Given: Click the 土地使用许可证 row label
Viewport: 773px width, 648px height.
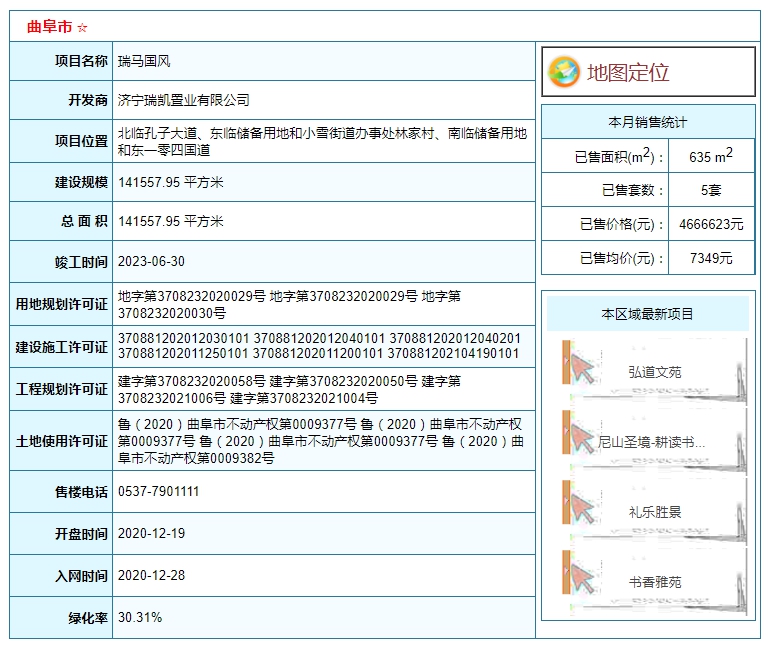Looking at the screenshot, I should (62, 441).
